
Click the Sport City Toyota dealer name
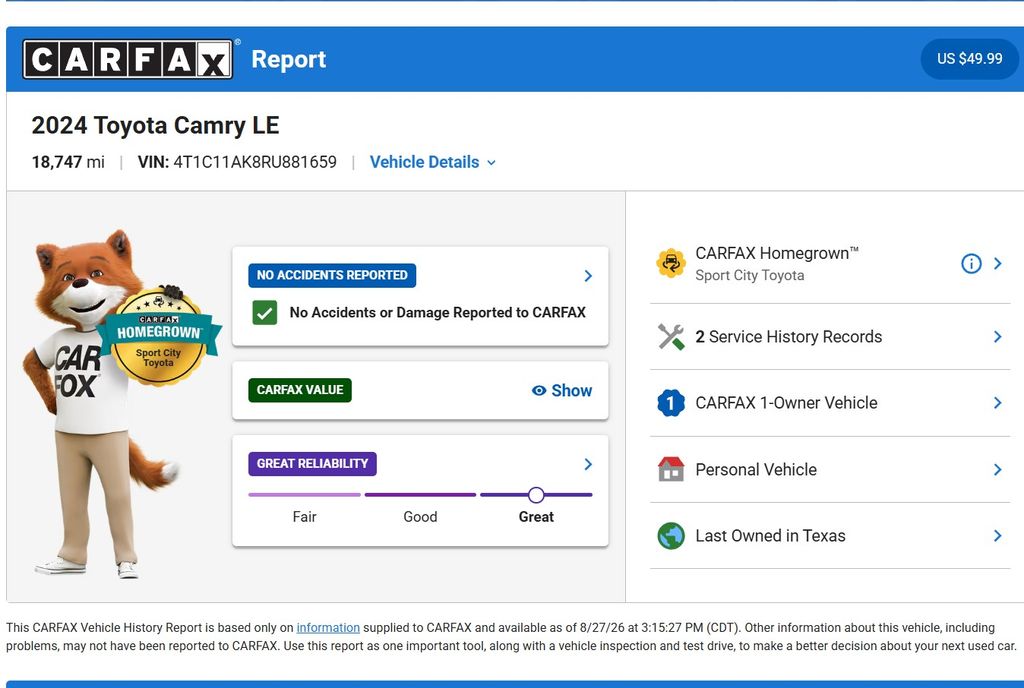(750, 275)
